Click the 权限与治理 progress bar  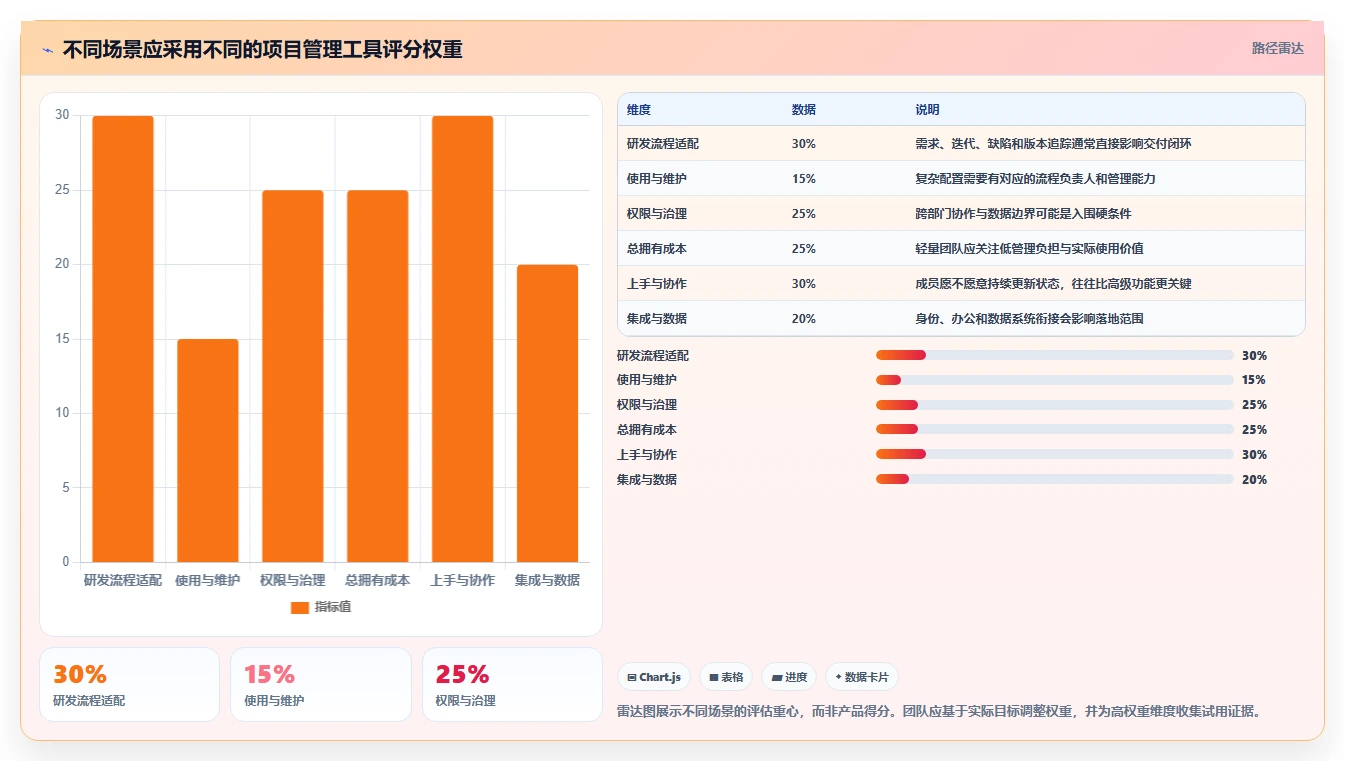point(1054,405)
